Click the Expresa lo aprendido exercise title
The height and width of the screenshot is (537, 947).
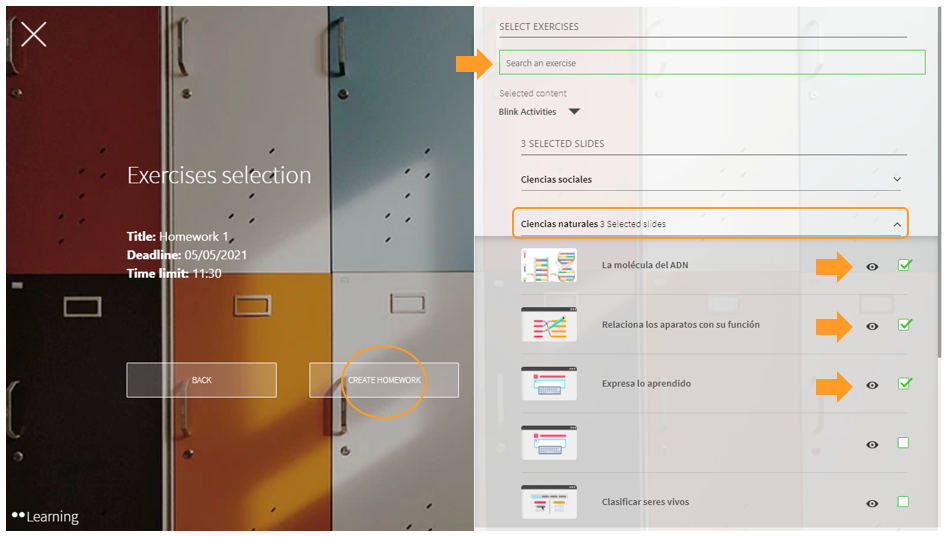(x=646, y=384)
